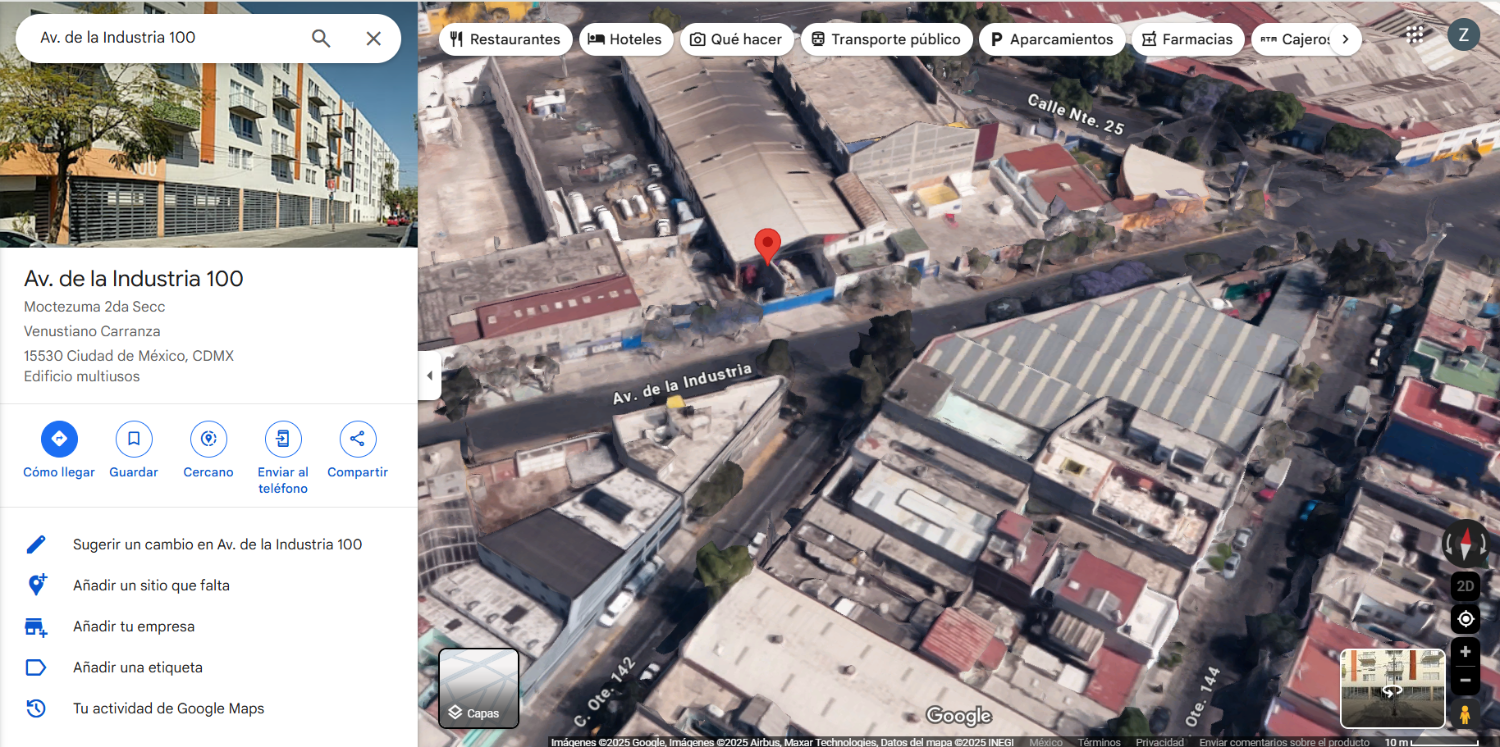Click the Moctezuma 2da Secc text
This screenshot has height=747, width=1500.
95,307
